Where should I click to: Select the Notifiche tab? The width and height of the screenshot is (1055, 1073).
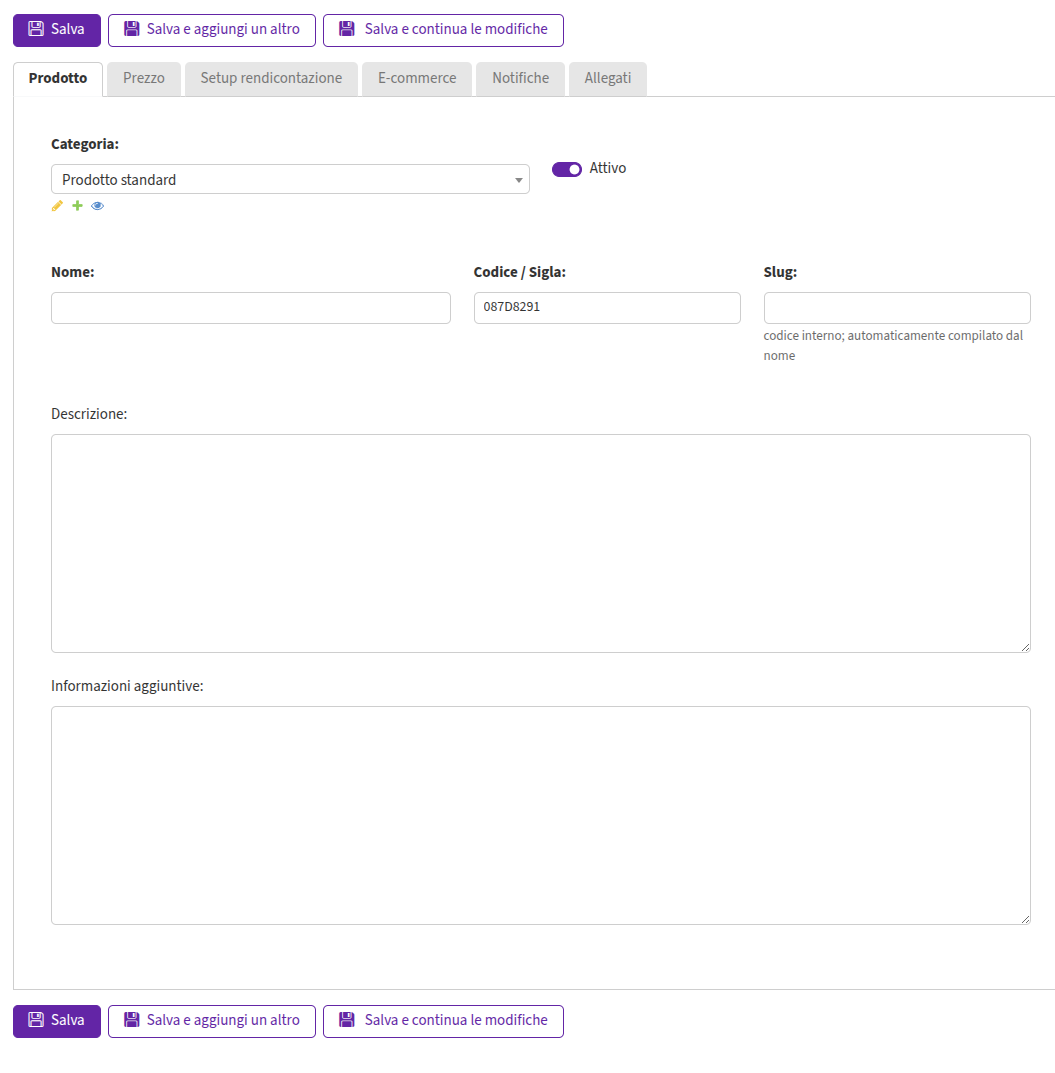(x=521, y=79)
